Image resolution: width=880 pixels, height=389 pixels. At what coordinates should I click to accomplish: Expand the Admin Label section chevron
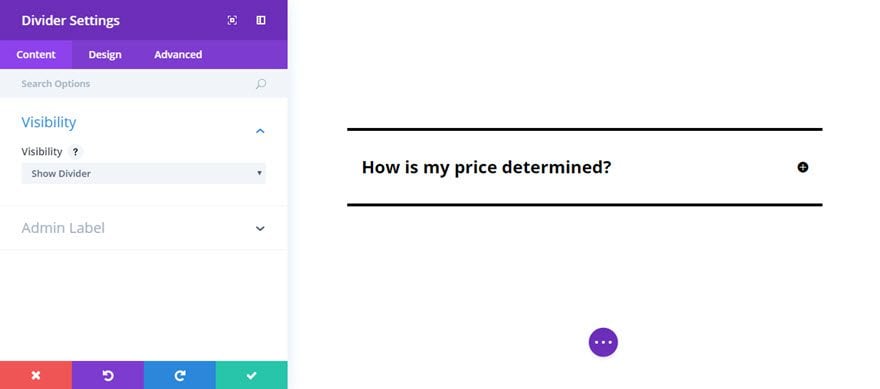pyautogui.click(x=260, y=228)
